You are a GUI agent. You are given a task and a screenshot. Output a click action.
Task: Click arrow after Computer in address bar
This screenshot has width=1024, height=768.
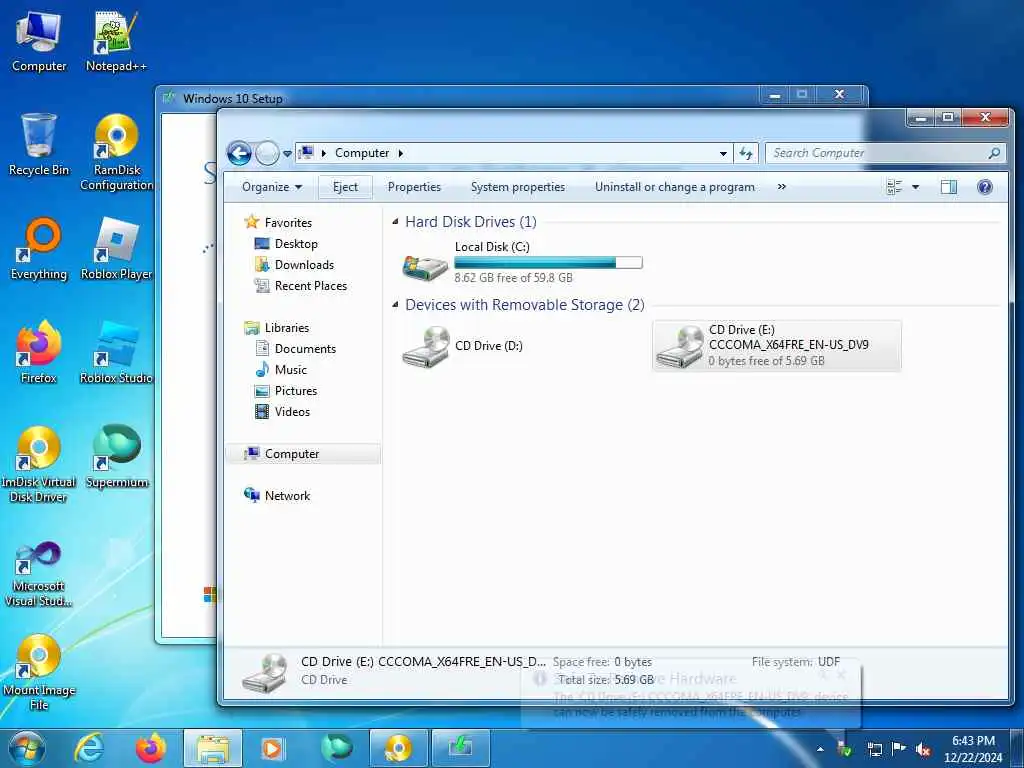[400, 153]
